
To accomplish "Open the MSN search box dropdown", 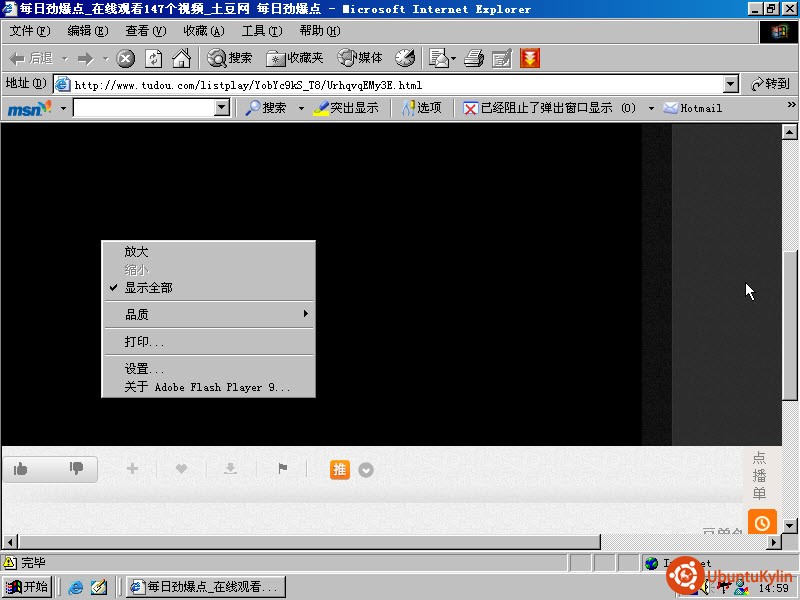I will [222, 108].
